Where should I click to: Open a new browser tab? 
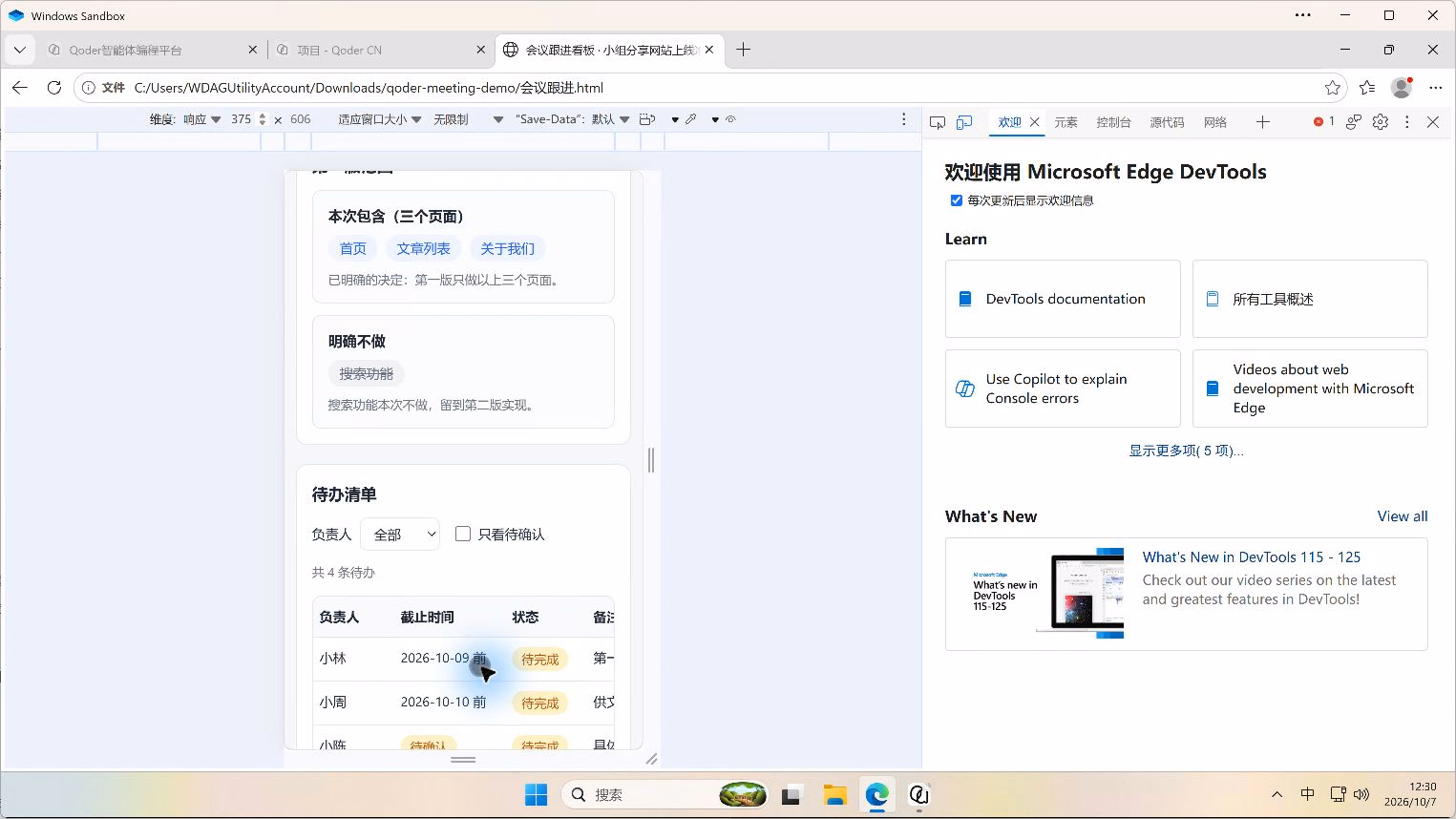(744, 50)
